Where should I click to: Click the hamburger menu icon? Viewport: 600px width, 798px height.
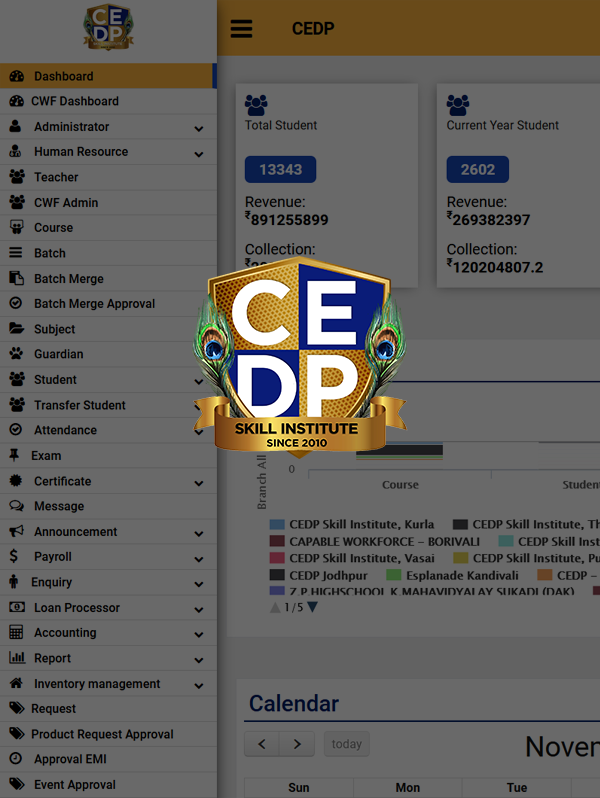click(x=241, y=28)
